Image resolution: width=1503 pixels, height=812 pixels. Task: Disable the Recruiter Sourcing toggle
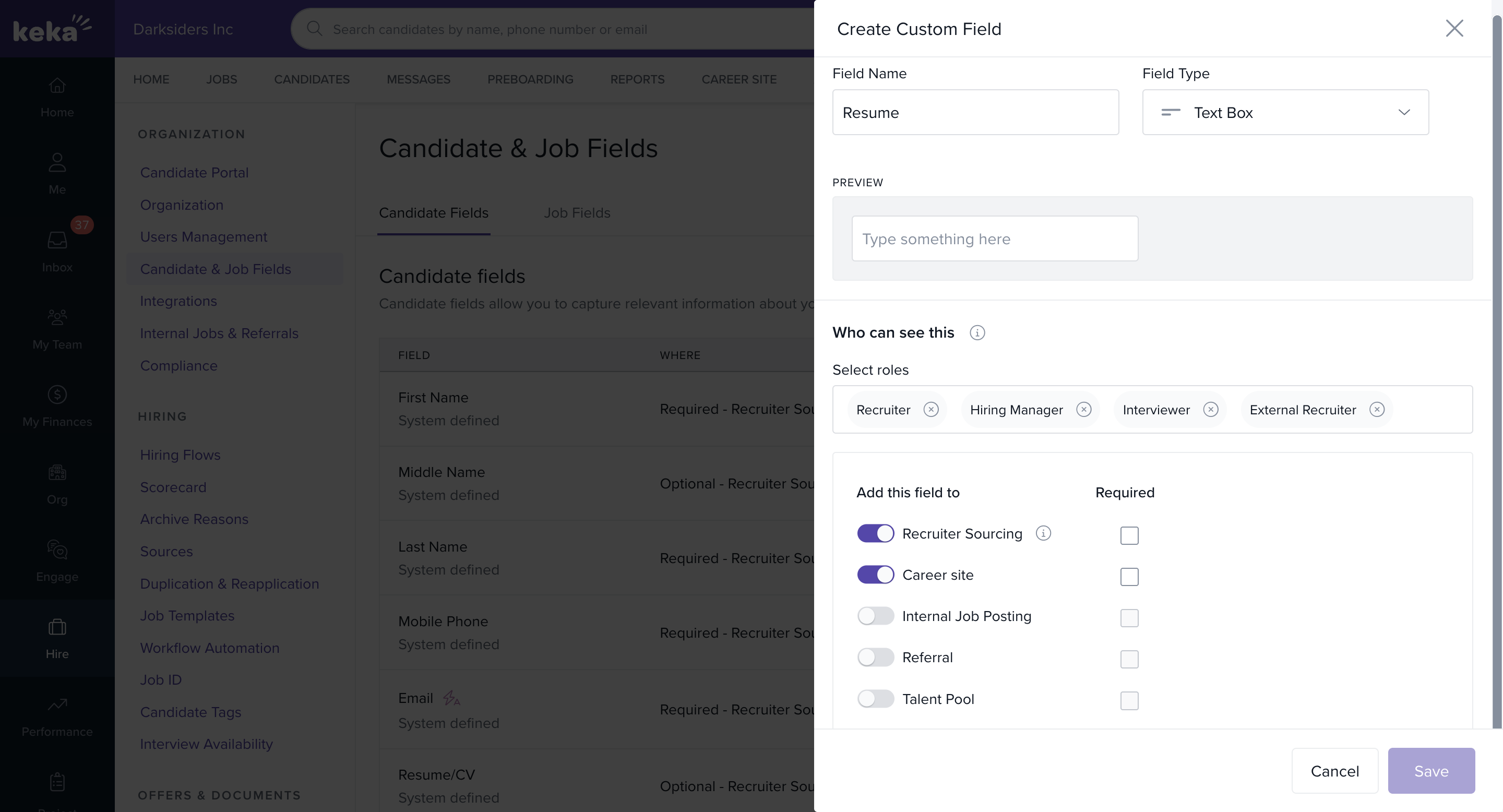[875, 533]
